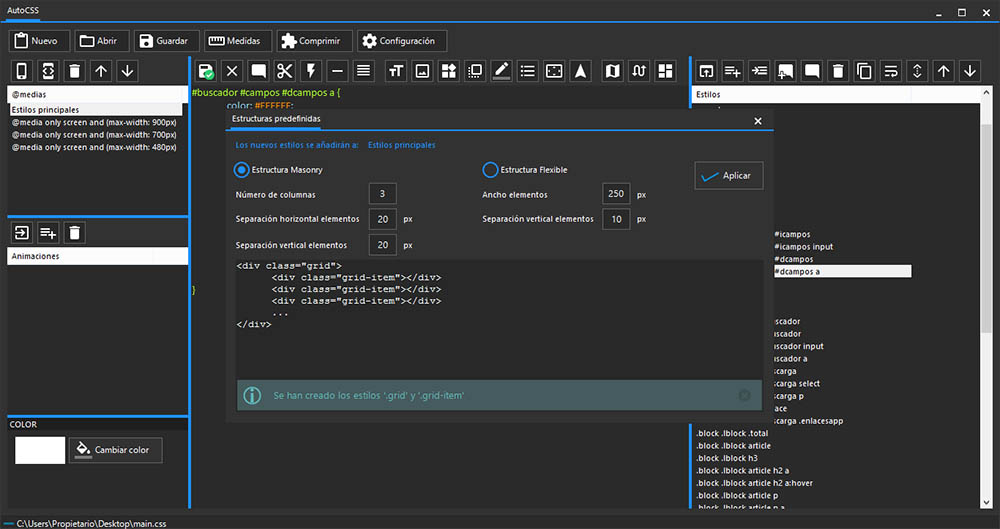The height and width of the screenshot is (529, 1000).
Task: Click the Nuevo button
Action: pyautogui.click(x=40, y=41)
